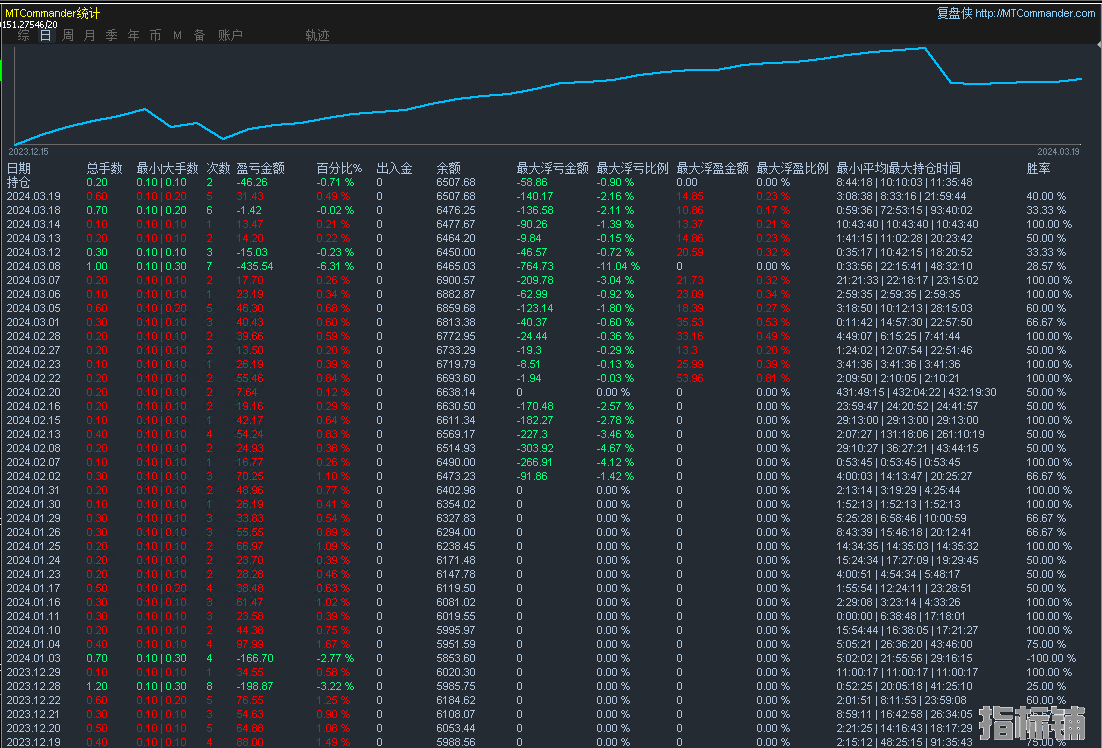
Task: Click the MTCommander统计 title
Action: [x=53, y=13]
